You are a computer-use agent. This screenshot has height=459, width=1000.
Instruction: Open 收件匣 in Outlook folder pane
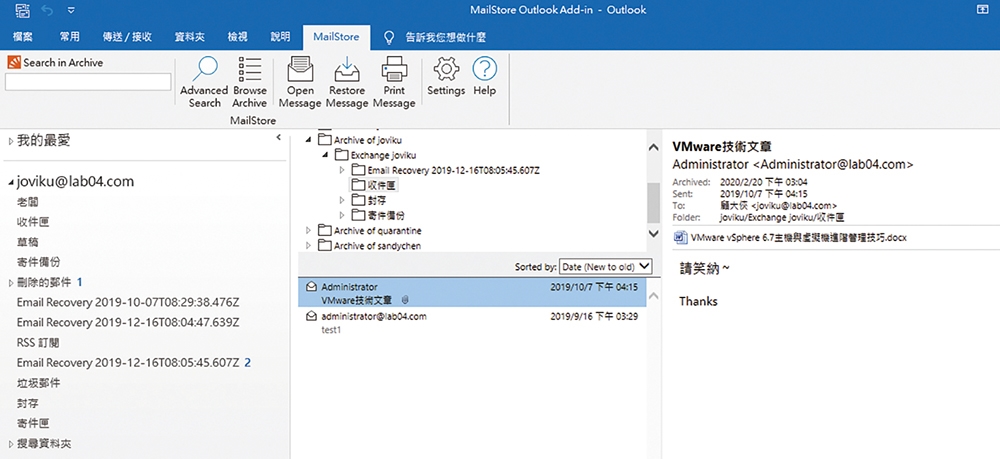[33, 222]
